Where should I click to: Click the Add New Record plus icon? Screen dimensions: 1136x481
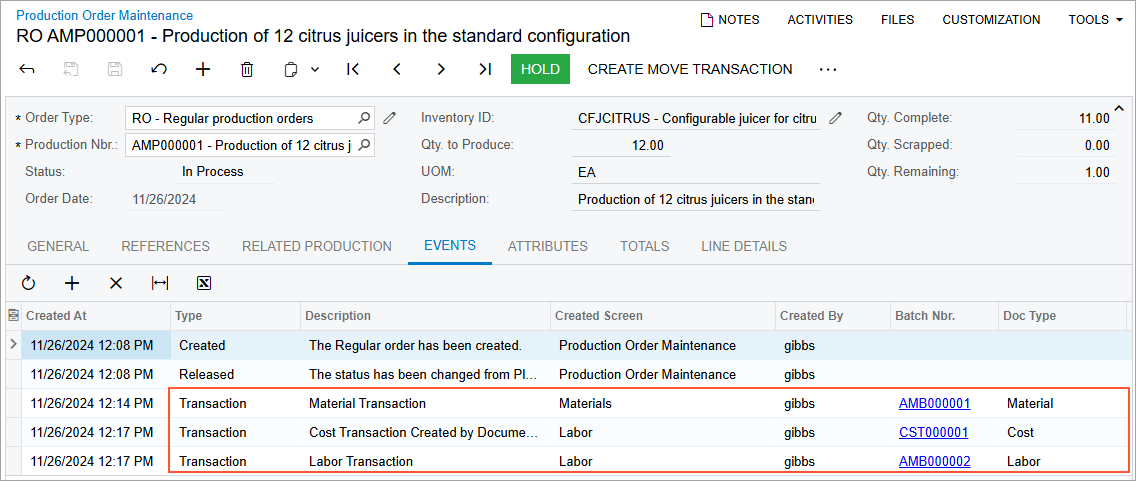[x=203, y=70]
